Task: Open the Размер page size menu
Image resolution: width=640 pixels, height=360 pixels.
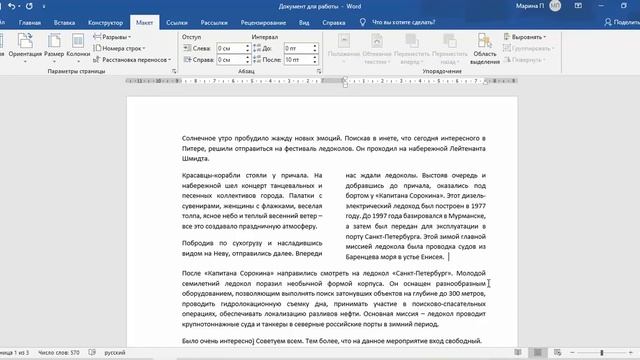Action: pos(54,49)
